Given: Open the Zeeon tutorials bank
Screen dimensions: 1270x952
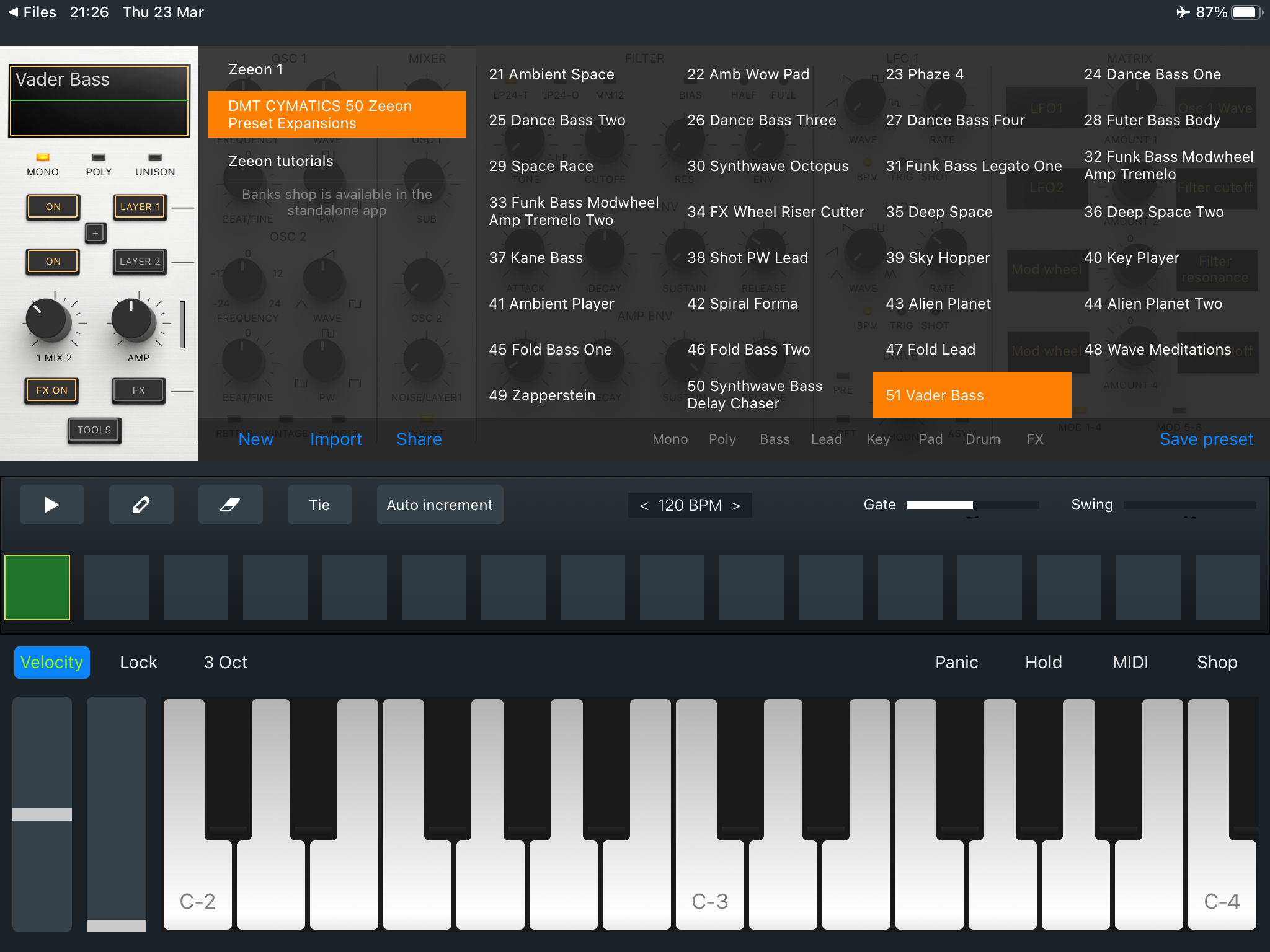Looking at the screenshot, I should pos(281,161).
